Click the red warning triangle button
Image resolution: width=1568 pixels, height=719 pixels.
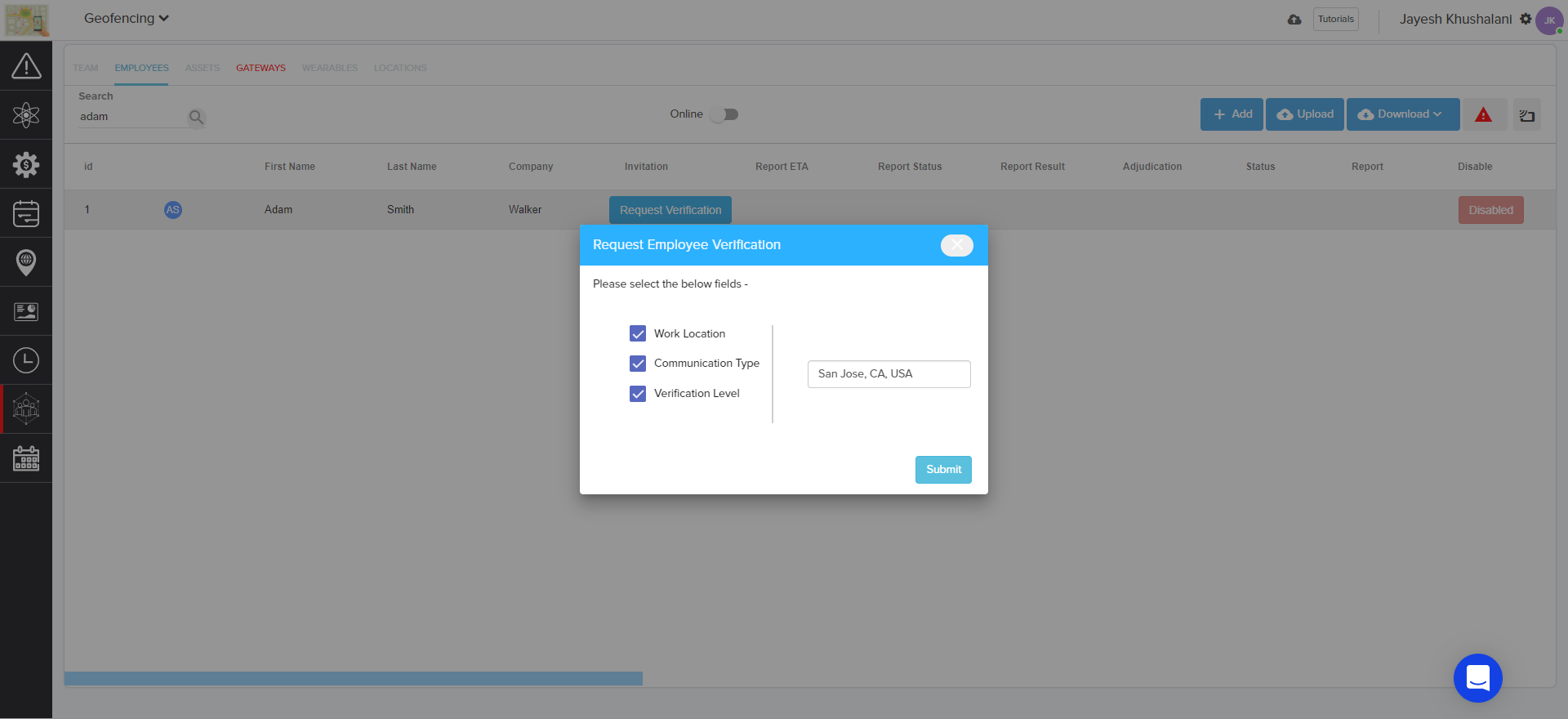click(1483, 114)
